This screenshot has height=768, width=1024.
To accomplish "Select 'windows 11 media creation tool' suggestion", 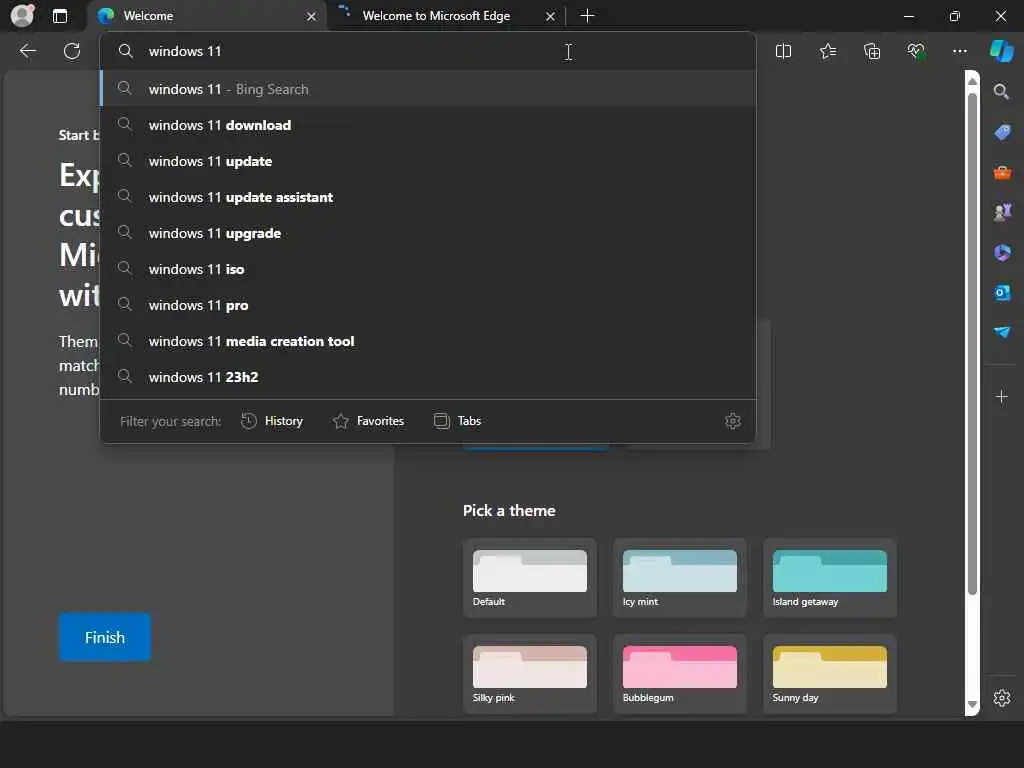I will pos(428,340).
